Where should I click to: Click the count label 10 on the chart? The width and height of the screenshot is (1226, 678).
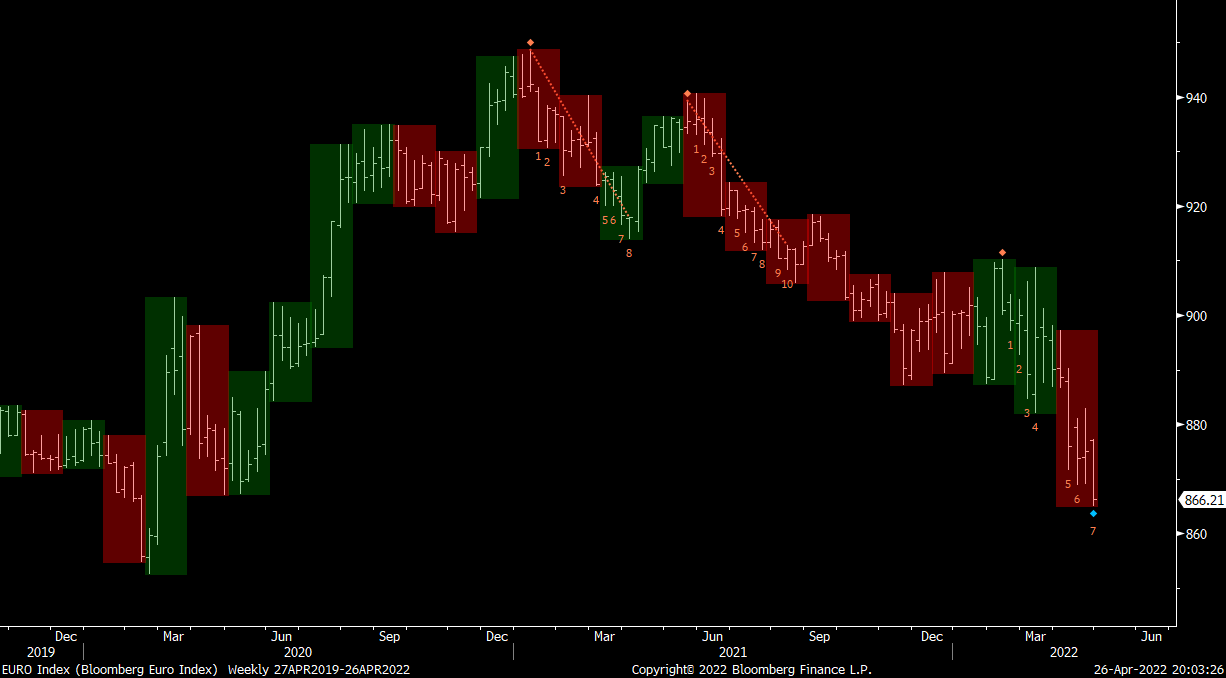(x=787, y=284)
